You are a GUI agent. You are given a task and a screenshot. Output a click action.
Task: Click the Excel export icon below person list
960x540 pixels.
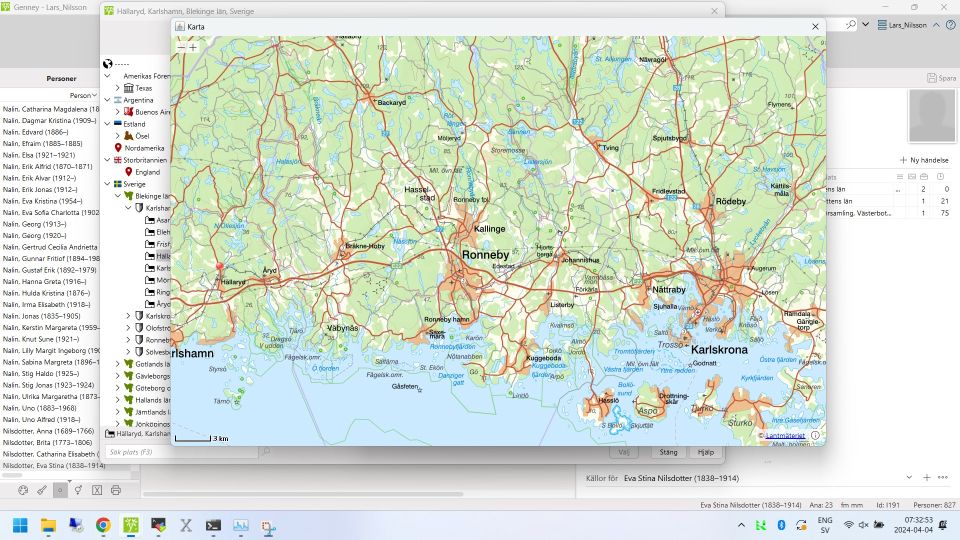(97, 490)
